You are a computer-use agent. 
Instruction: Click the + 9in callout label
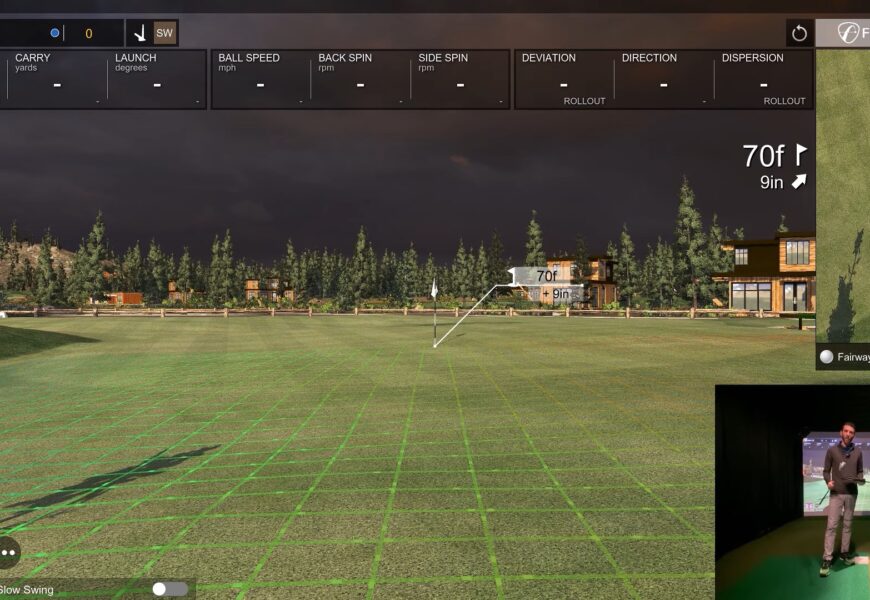[555, 294]
